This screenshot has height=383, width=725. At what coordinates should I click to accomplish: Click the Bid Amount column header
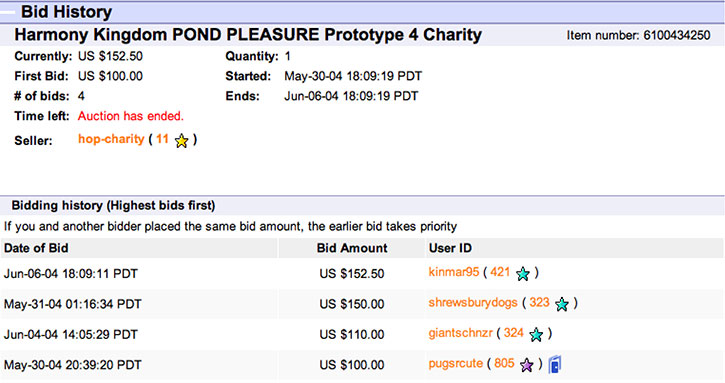(x=352, y=248)
